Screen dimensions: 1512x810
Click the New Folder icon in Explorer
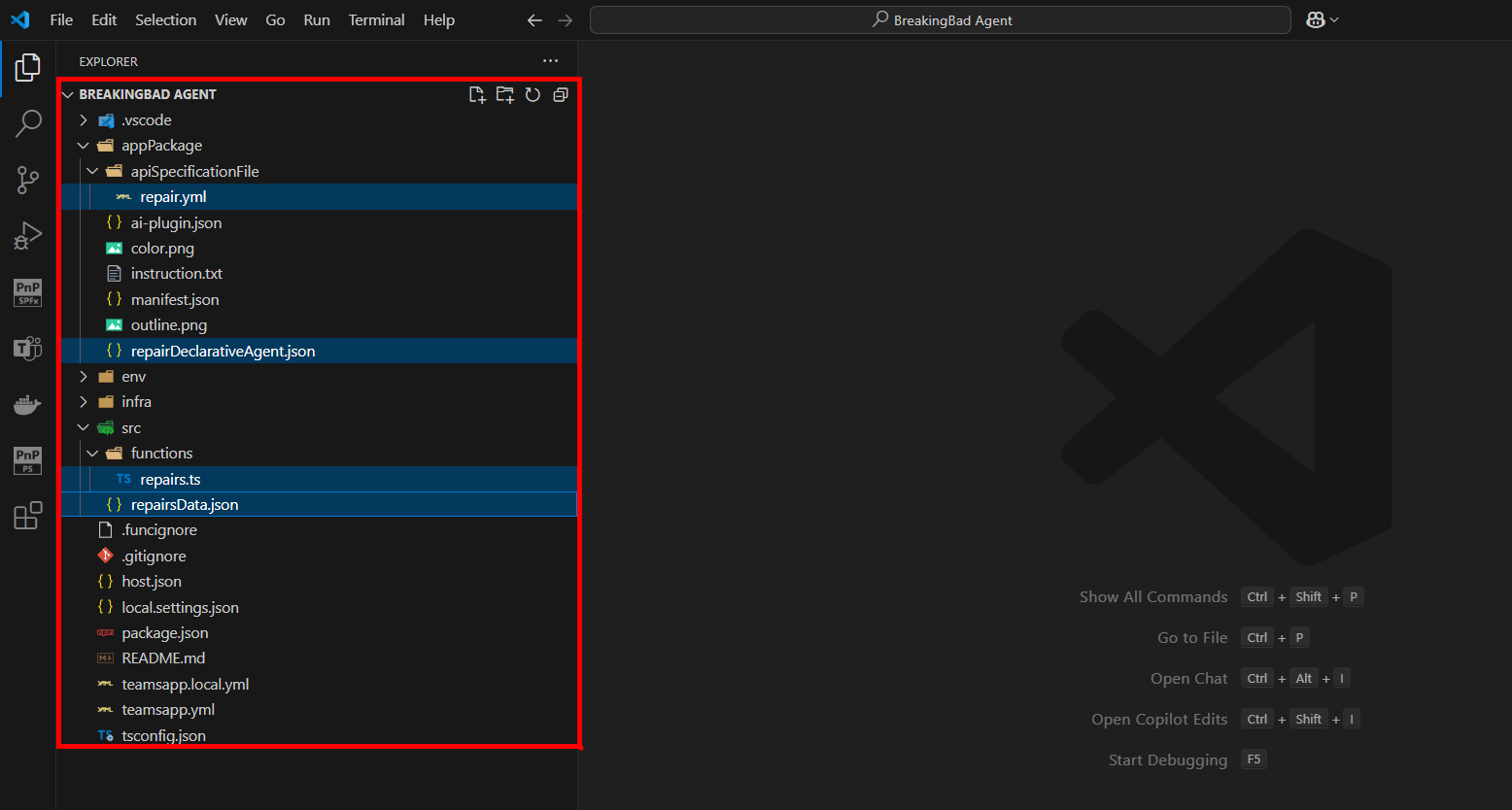pyautogui.click(x=505, y=94)
